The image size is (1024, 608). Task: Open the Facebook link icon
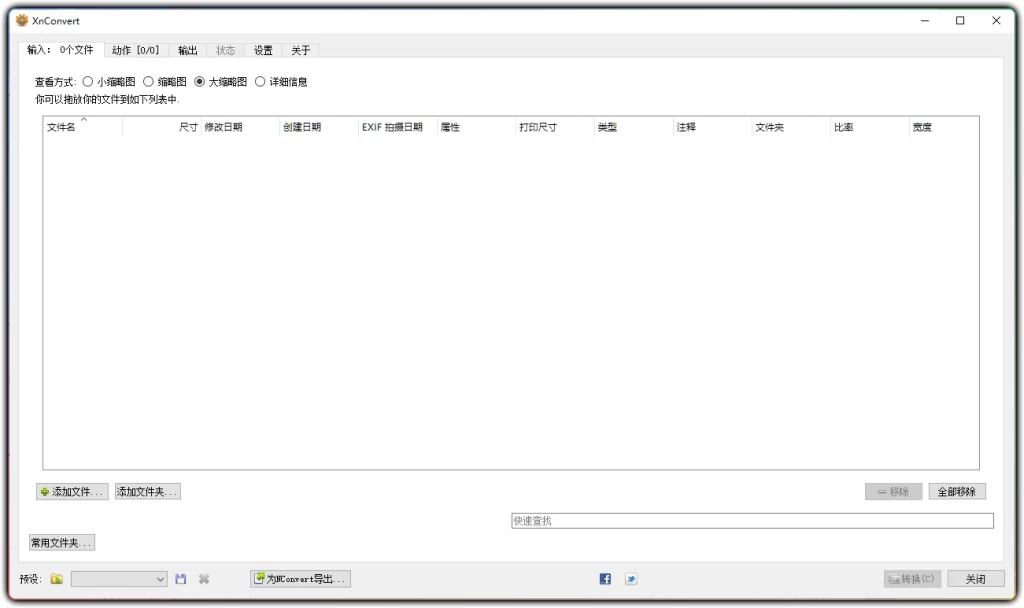[x=605, y=579]
